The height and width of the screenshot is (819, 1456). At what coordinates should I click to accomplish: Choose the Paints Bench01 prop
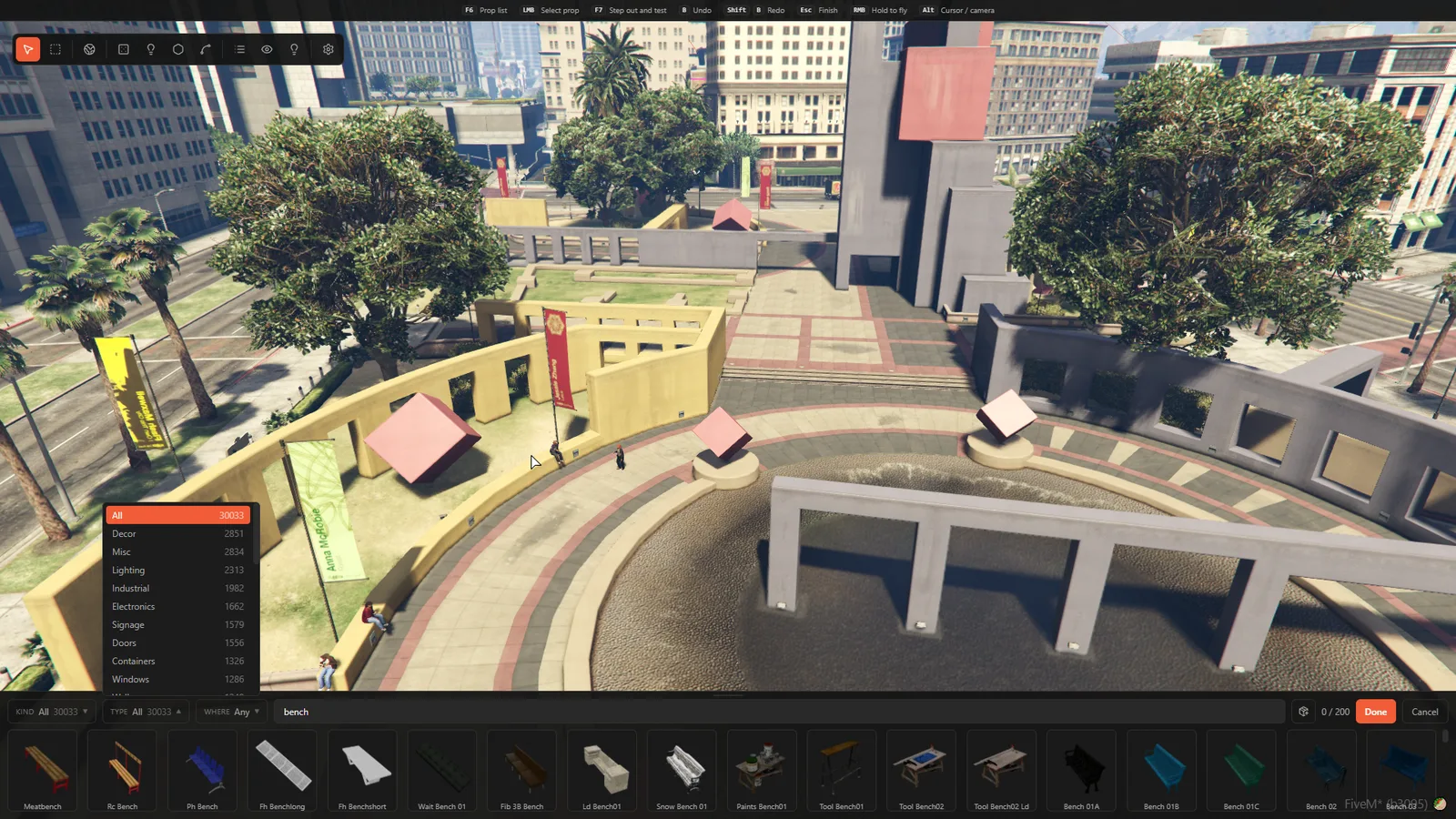tap(762, 771)
